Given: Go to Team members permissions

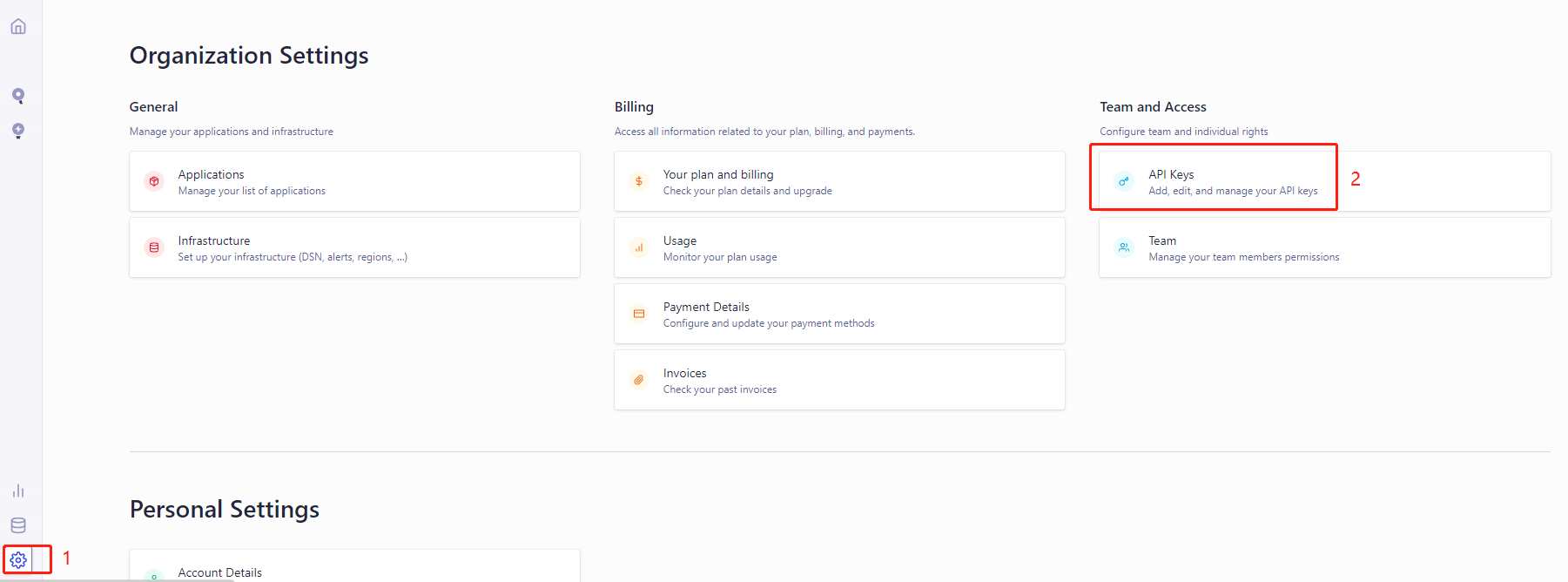Looking at the screenshot, I should (1243, 257).
